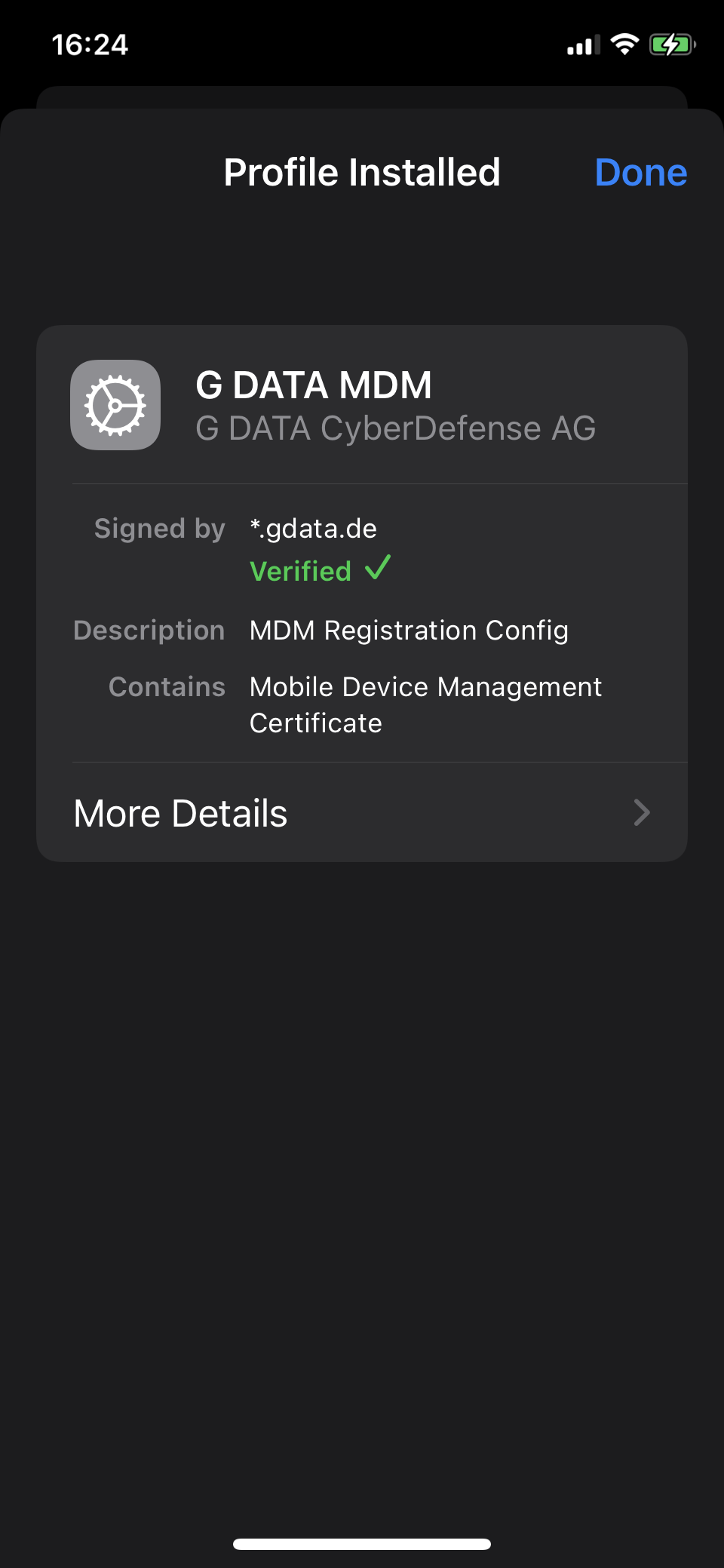Tap the 16:24 clock in status bar
This screenshot has height=1568, width=724.
(90, 44)
